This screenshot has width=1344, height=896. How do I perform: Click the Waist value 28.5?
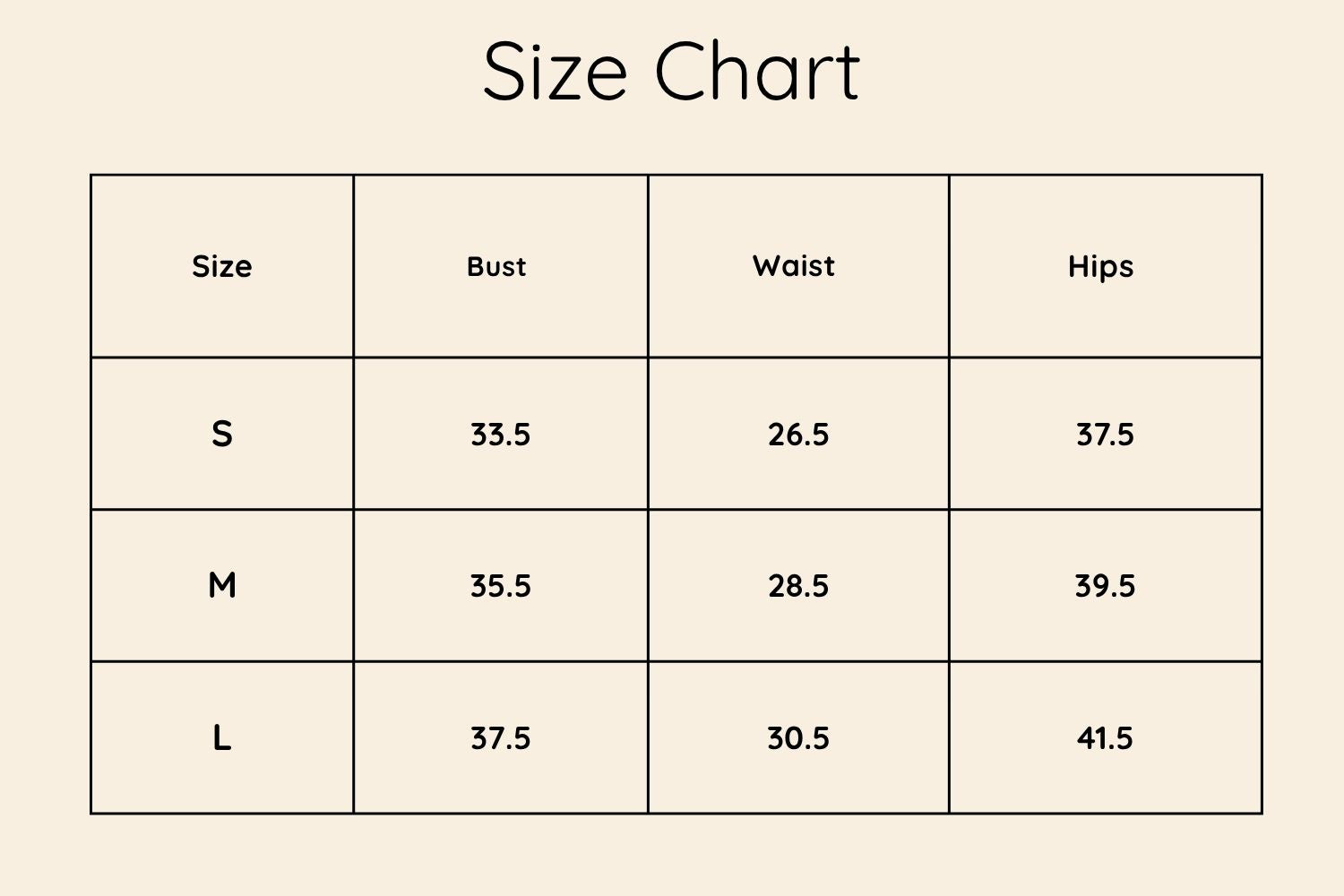coord(798,586)
